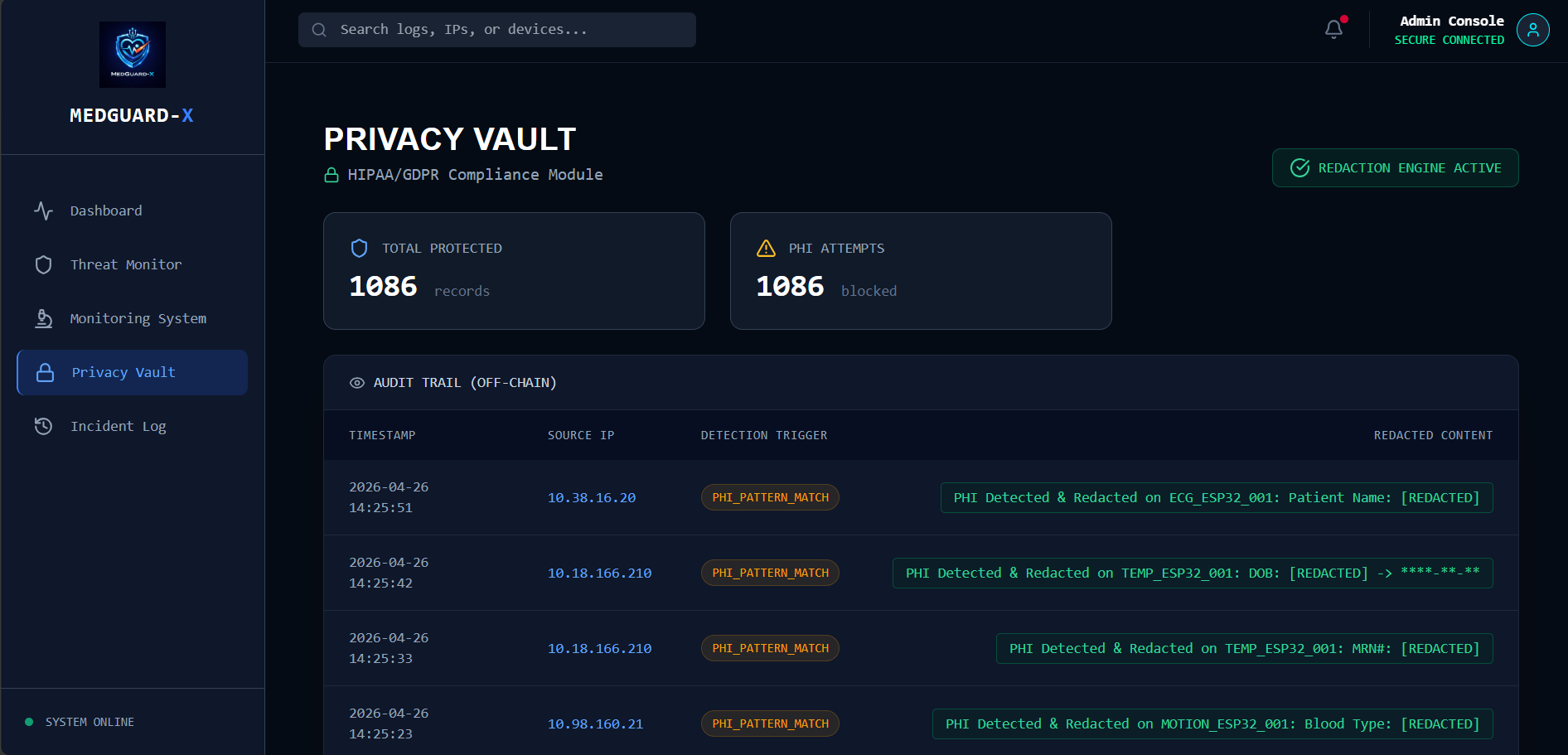Open the notifications bell
Screen dimensions: 1568x755
point(1333,30)
